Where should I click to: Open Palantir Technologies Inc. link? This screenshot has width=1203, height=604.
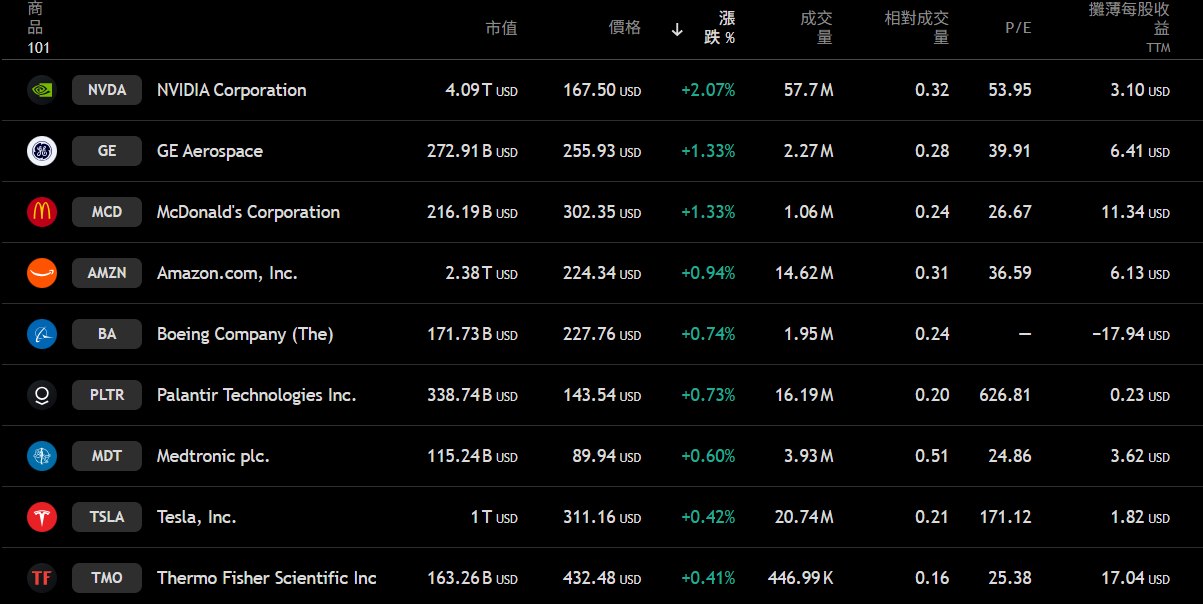coord(256,395)
